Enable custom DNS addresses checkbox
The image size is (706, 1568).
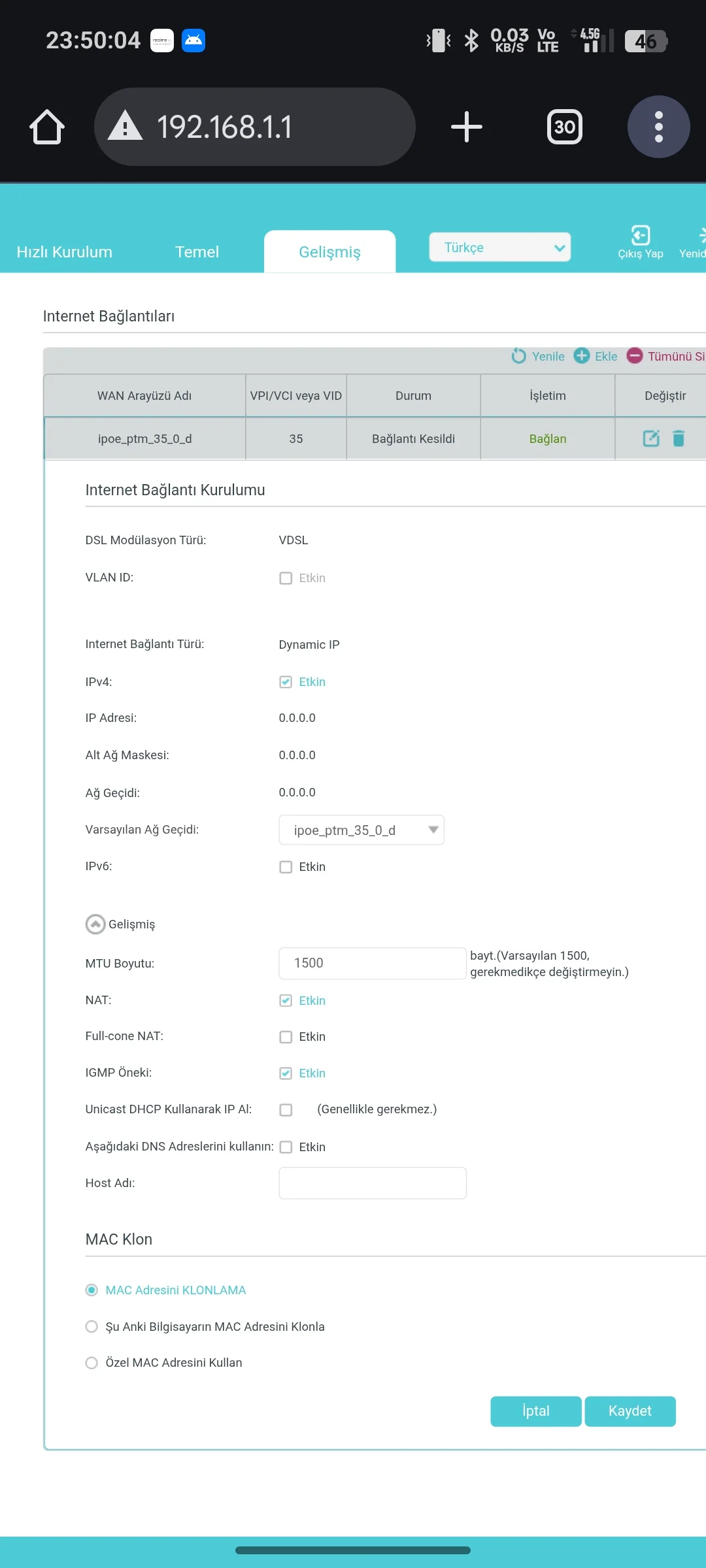pyautogui.click(x=286, y=1147)
